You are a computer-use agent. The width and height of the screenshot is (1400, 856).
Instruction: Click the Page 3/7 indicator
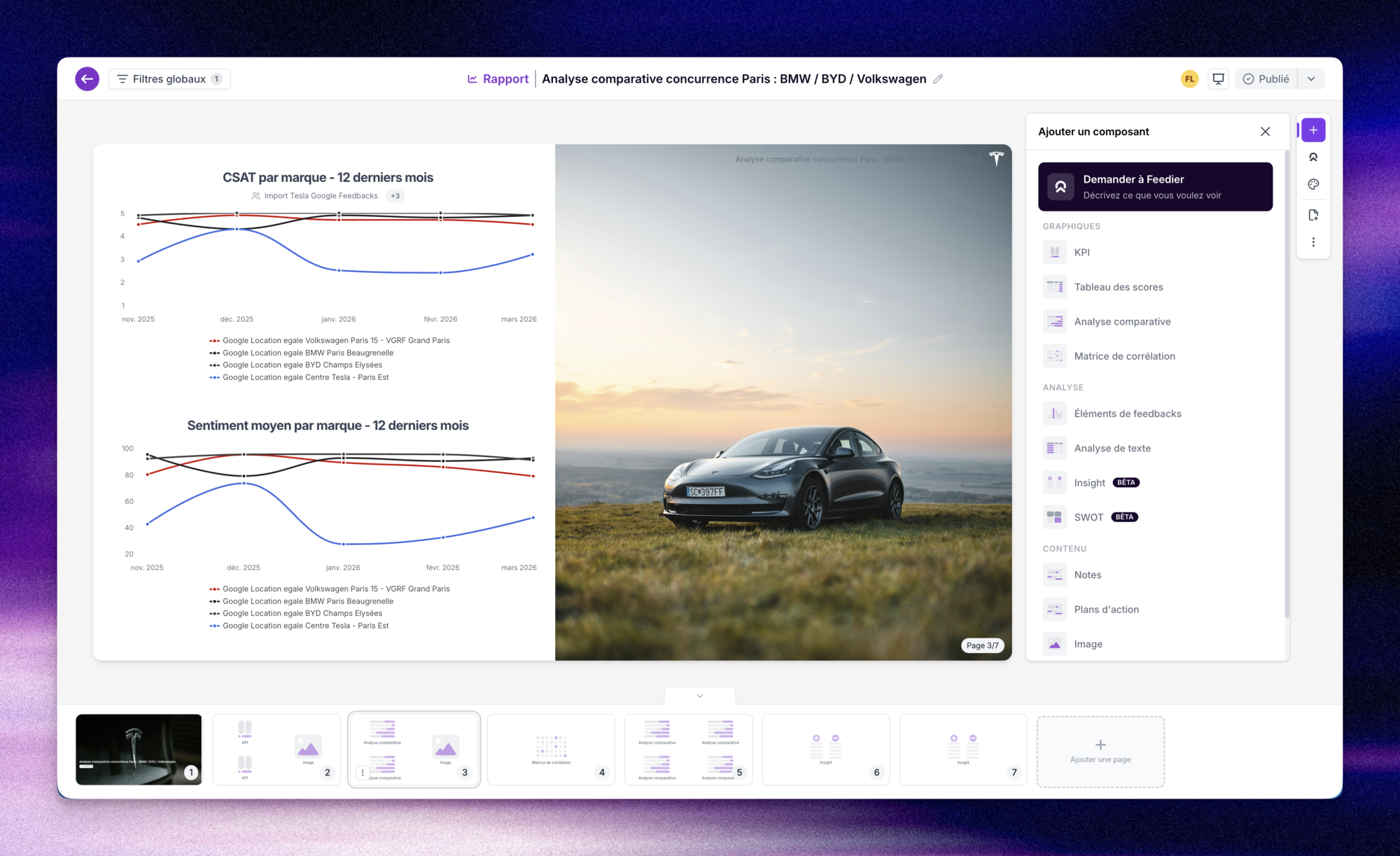tap(982, 645)
